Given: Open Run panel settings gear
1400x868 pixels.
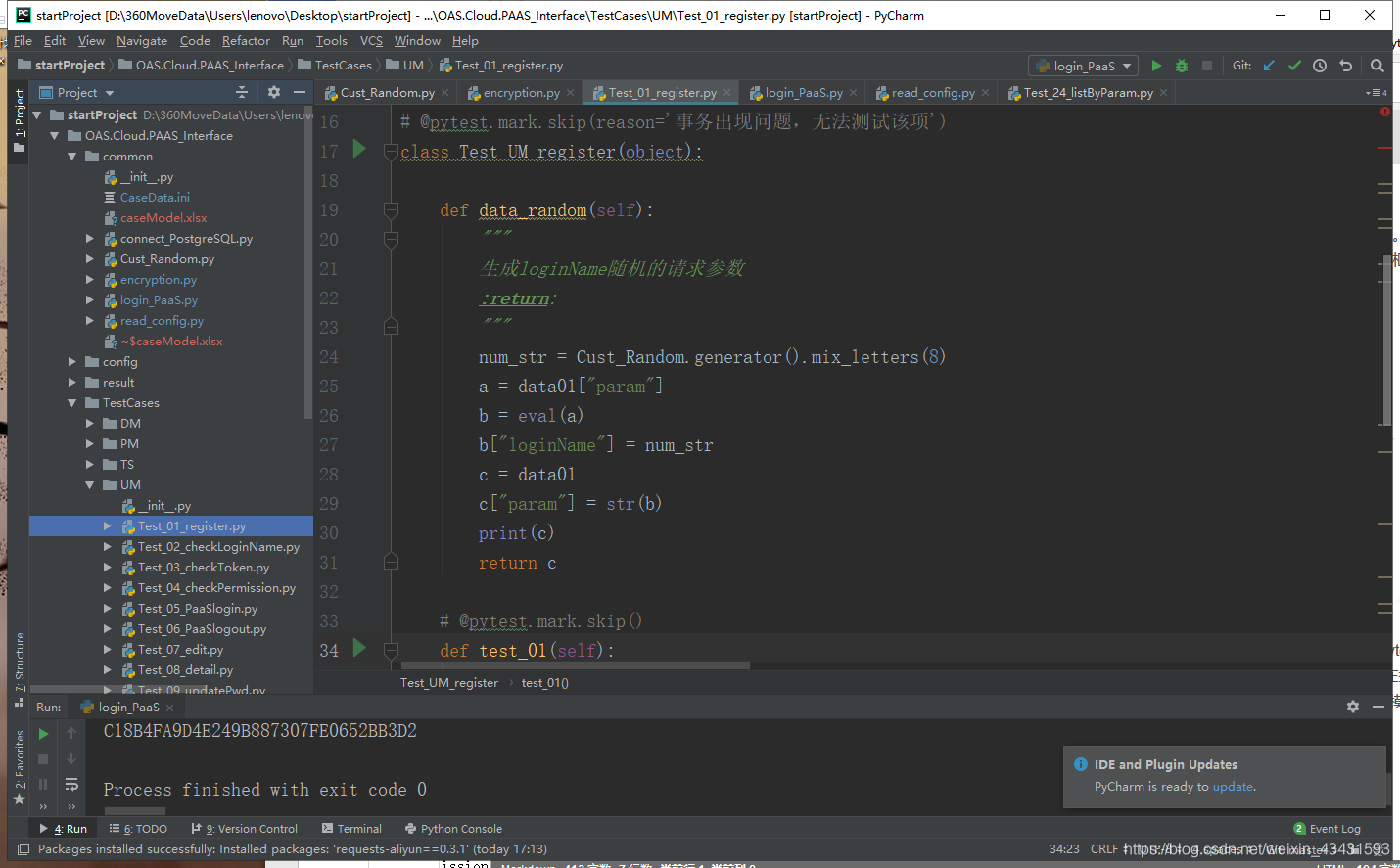Looking at the screenshot, I should click(1353, 707).
